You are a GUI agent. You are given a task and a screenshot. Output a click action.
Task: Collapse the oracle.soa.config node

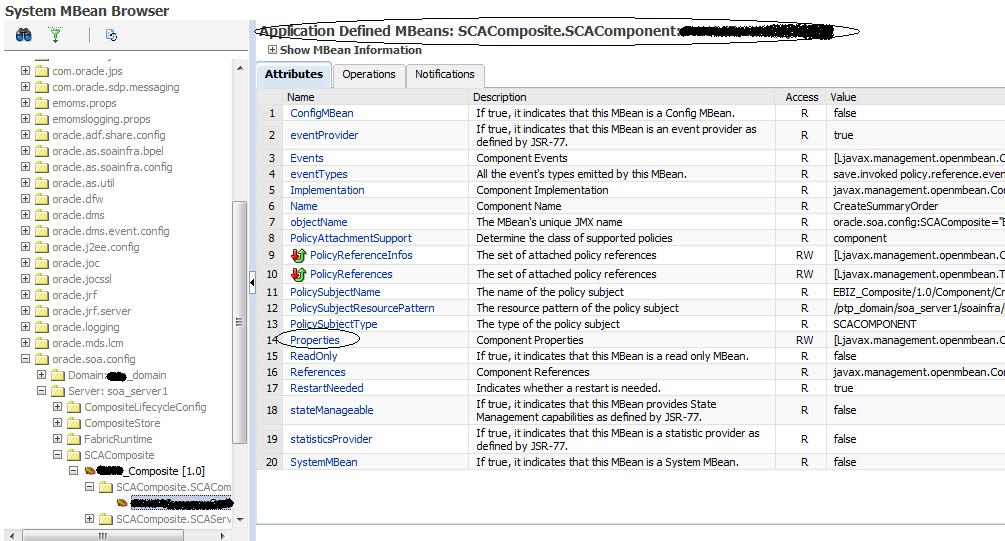[x=25, y=358]
